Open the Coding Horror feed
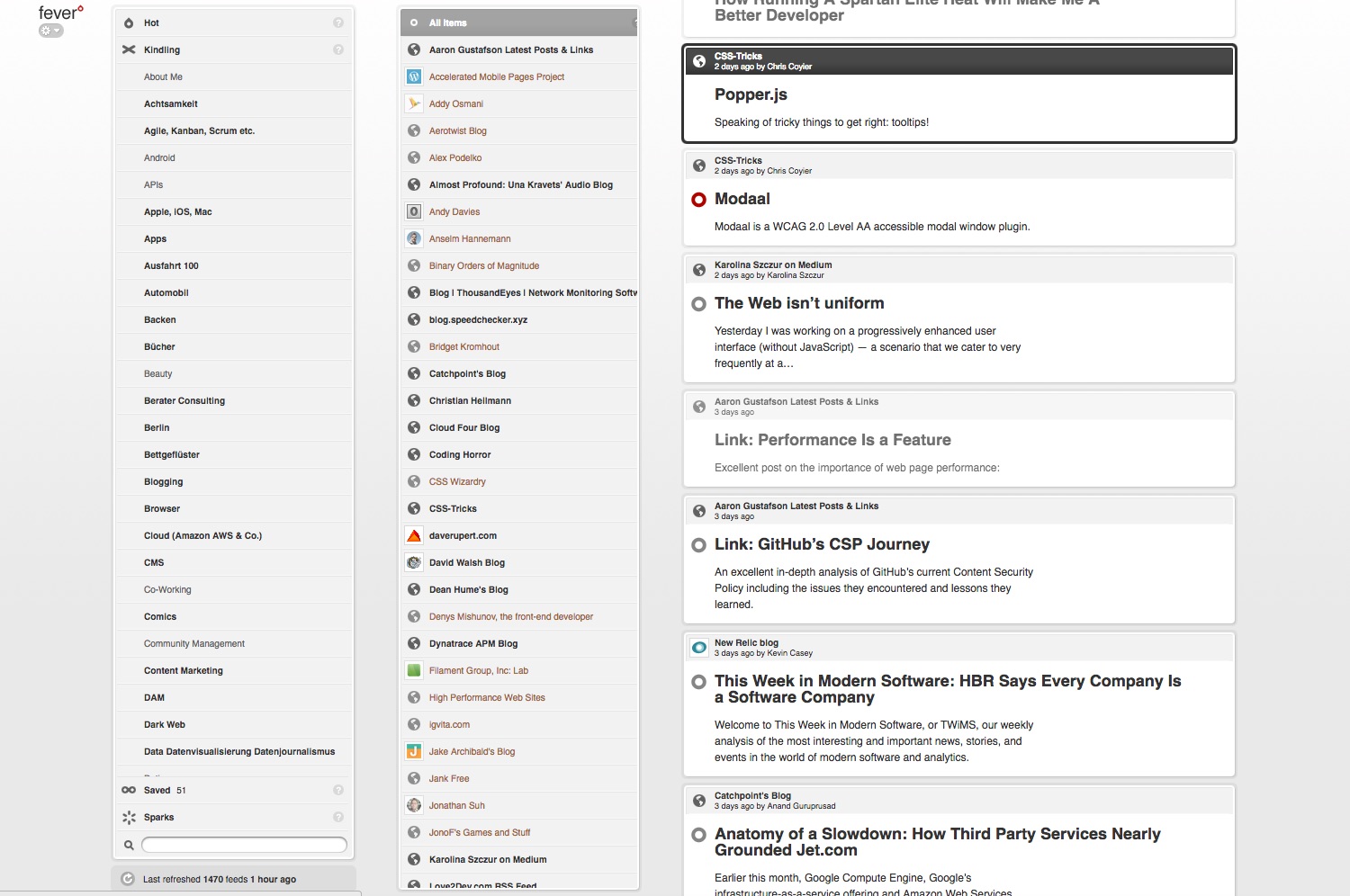 coord(518,454)
